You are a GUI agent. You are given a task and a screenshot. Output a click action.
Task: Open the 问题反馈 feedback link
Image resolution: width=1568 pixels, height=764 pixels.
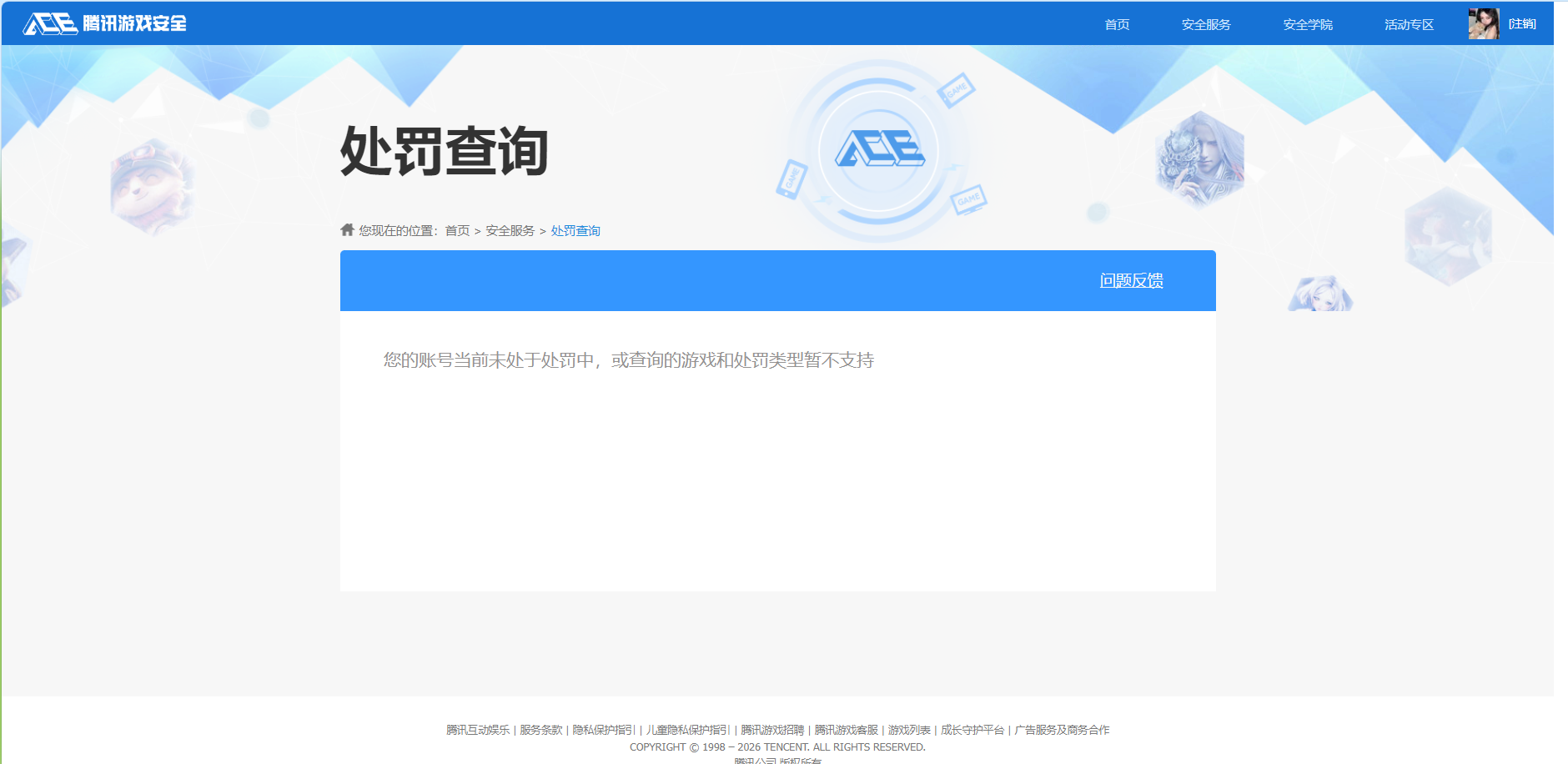(1133, 280)
